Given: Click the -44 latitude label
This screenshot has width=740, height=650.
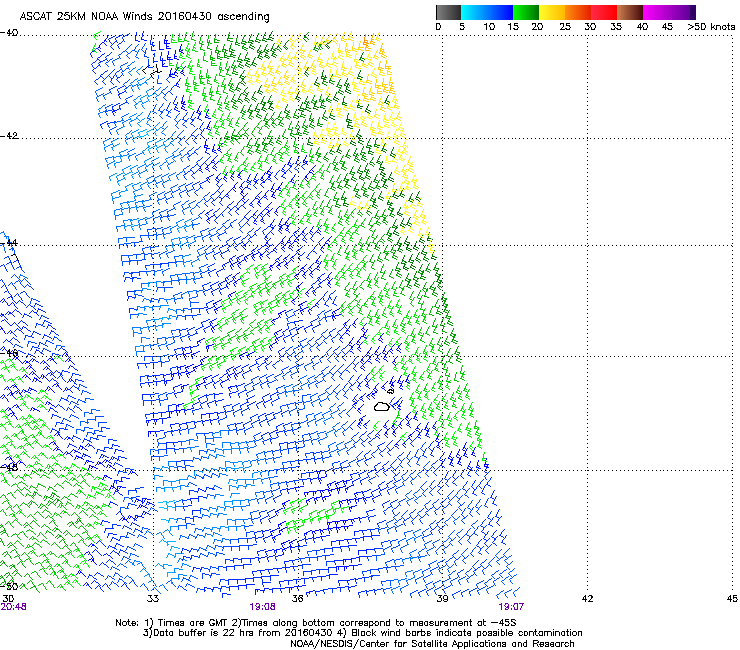Looking at the screenshot, I should click(9, 243).
